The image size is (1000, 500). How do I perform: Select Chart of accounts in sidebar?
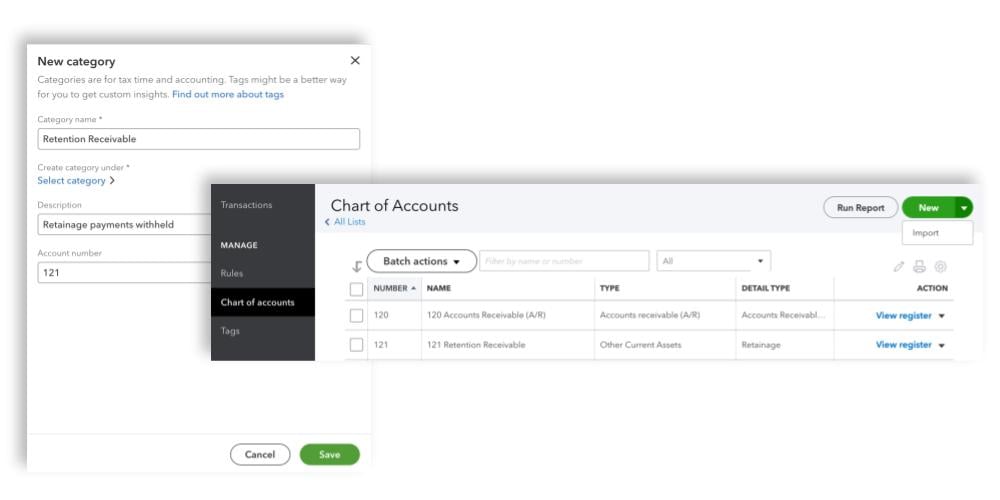click(257, 302)
